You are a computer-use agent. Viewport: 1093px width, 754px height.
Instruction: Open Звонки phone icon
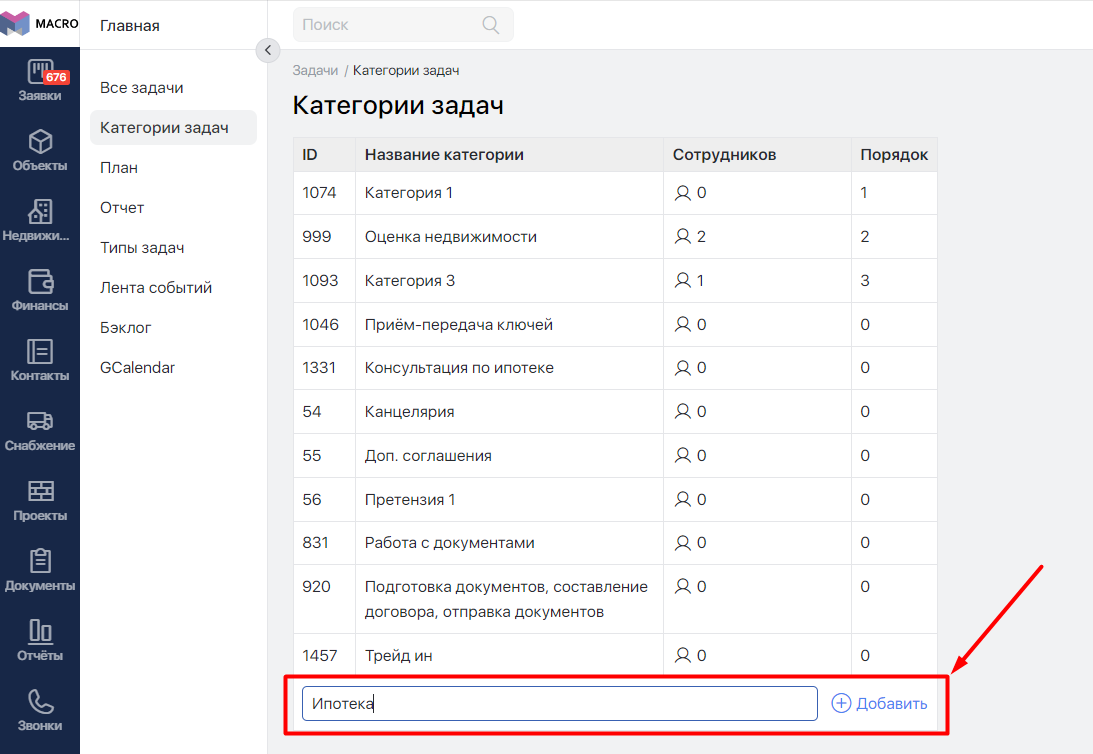point(40,702)
